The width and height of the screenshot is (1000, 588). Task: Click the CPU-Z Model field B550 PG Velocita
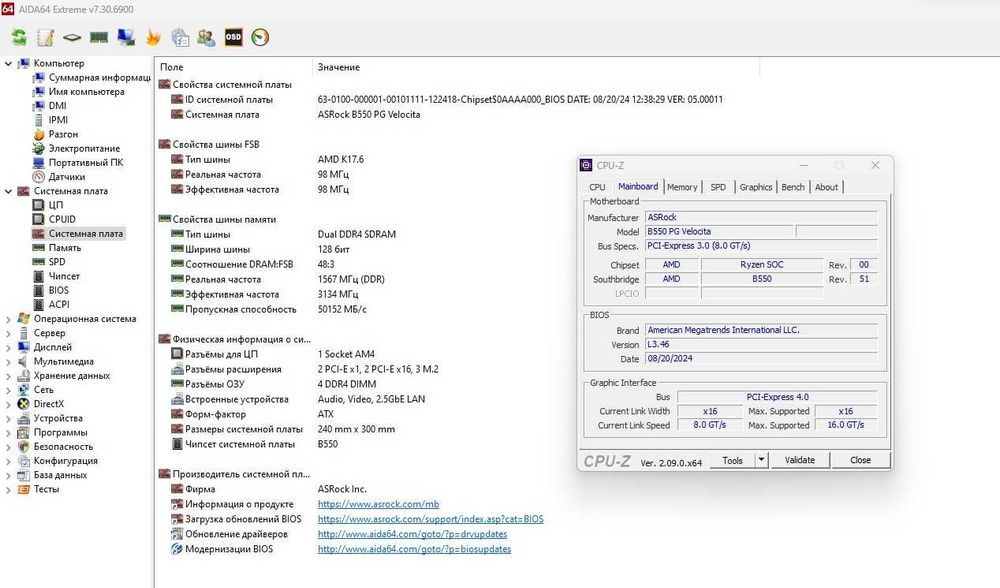point(719,232)
